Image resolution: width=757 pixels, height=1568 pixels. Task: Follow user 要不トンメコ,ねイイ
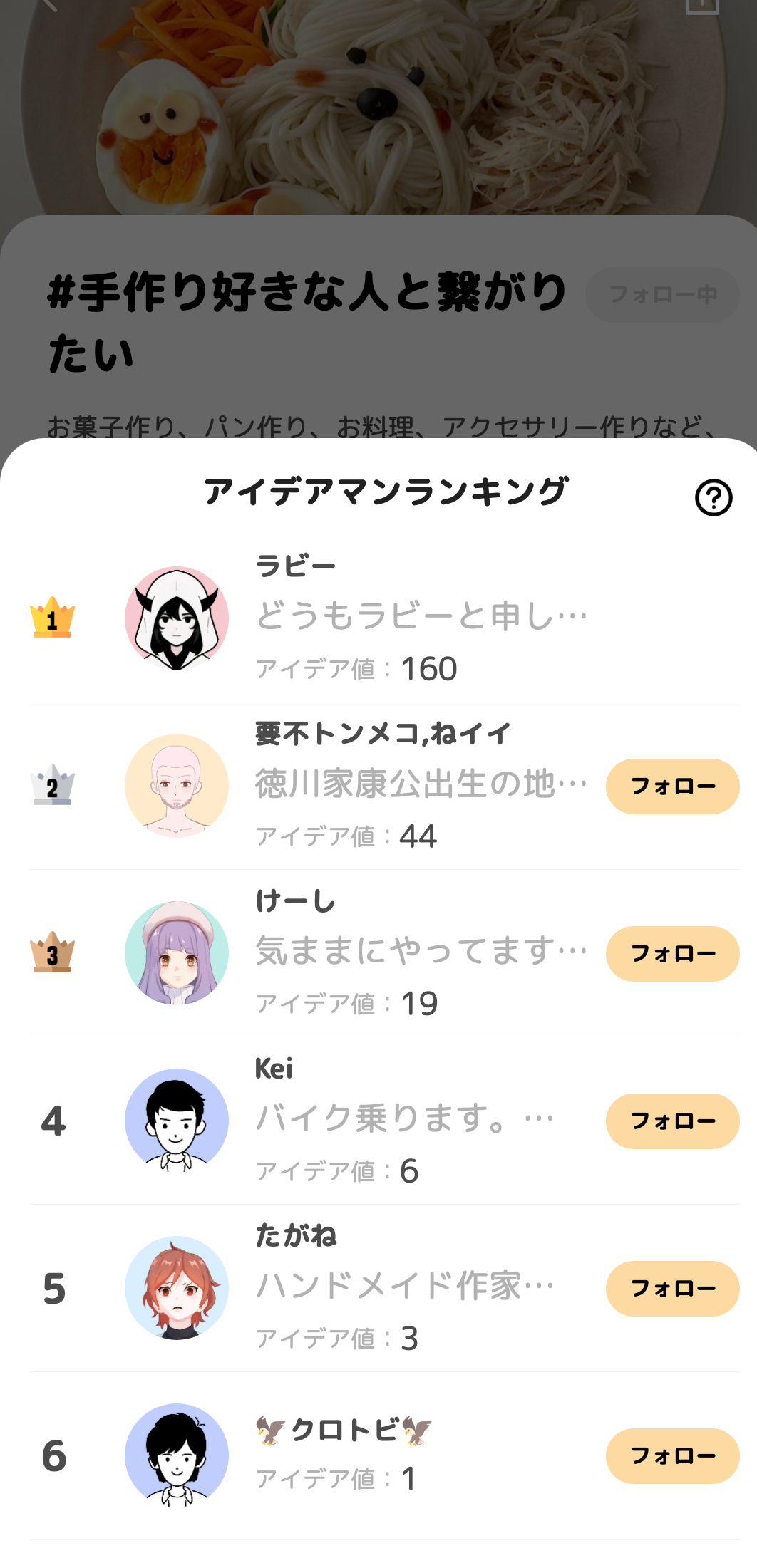pos(672,786)
